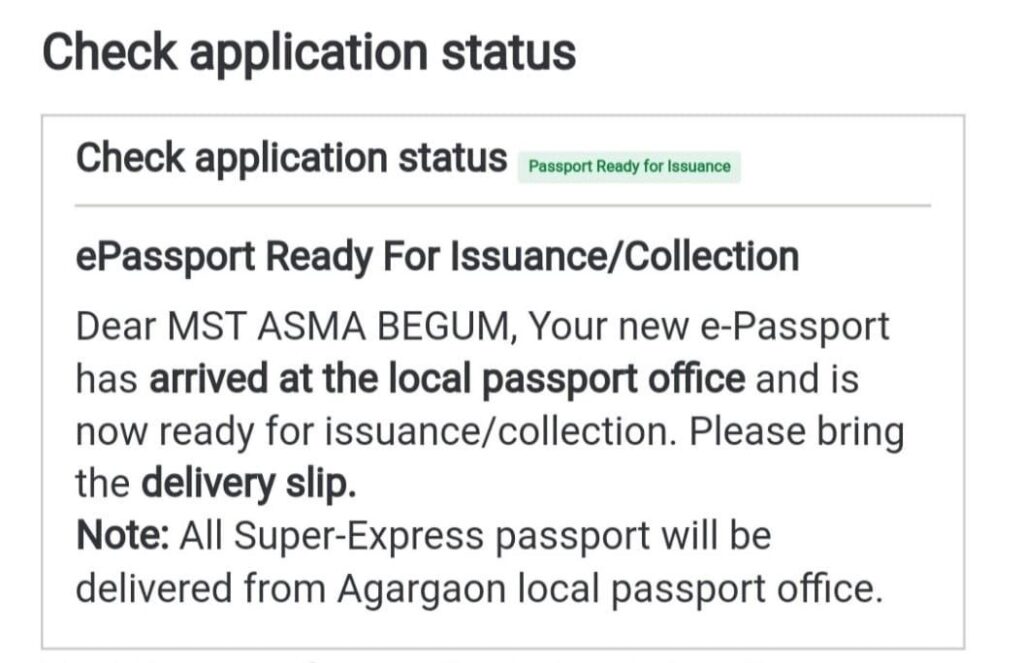This screenshot has height=663, width=1024.
Task: Click the horizontal divider under the card heading
Action: (x=502, y=206)
